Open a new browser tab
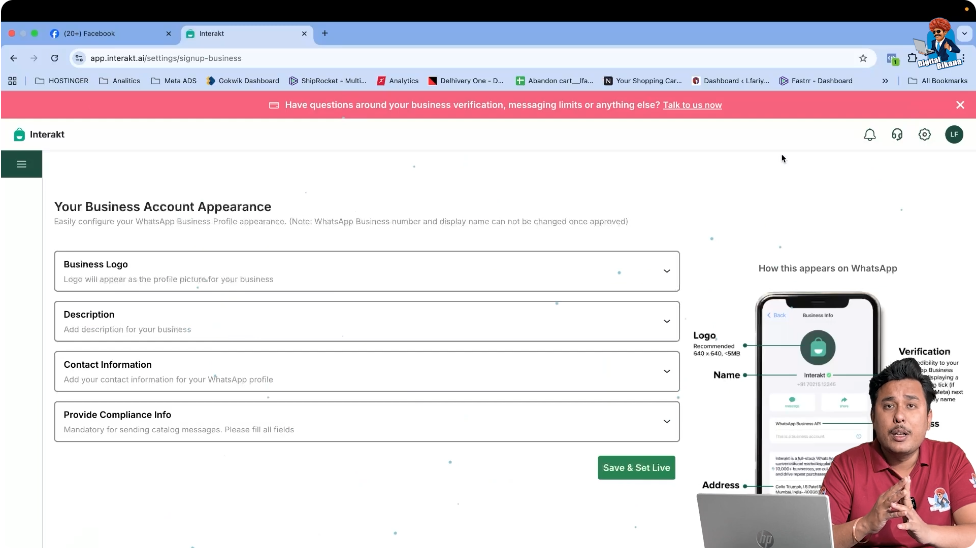978x549 pixels. [x=324, y=33]
